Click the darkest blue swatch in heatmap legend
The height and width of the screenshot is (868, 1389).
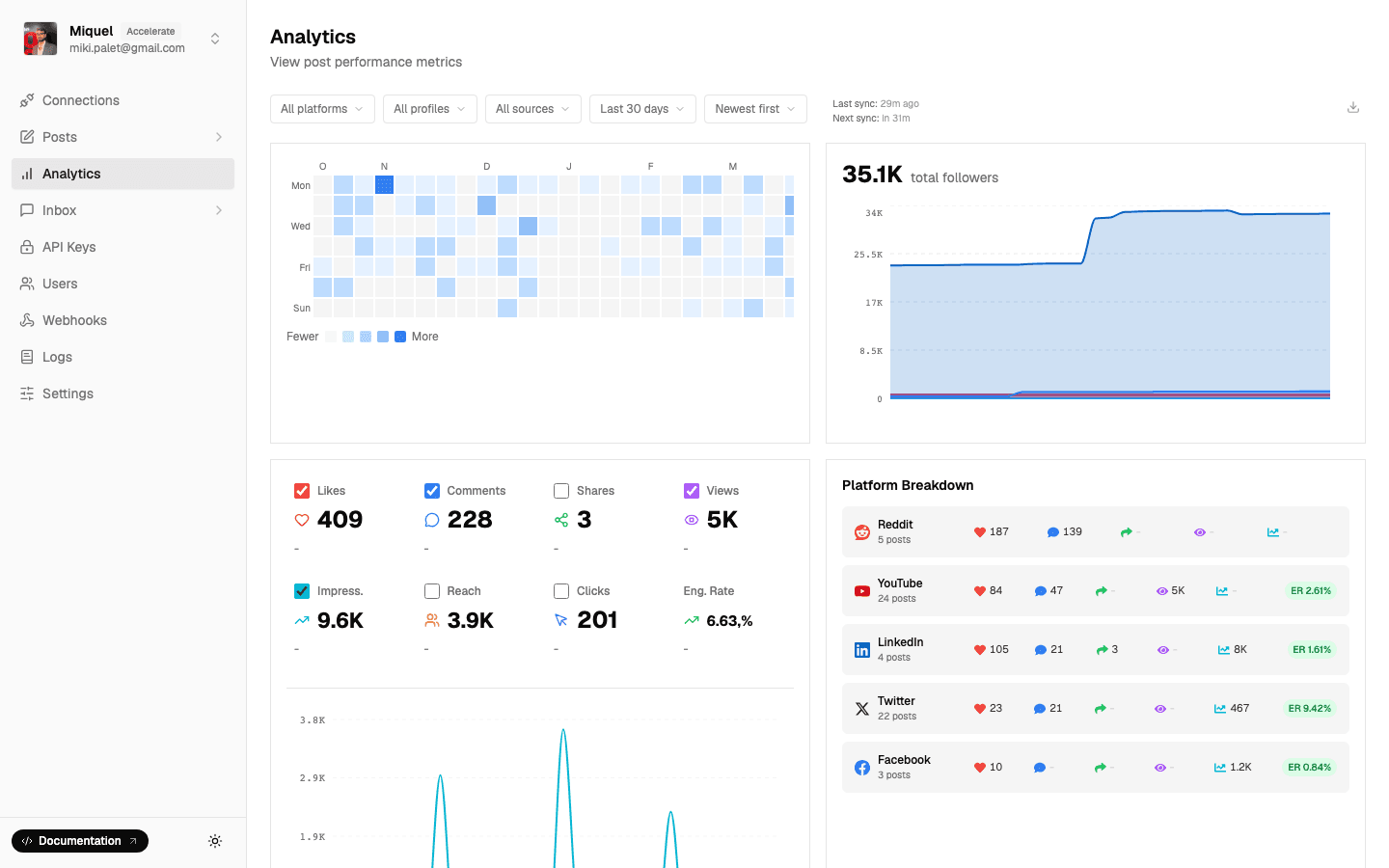(399, 337)
